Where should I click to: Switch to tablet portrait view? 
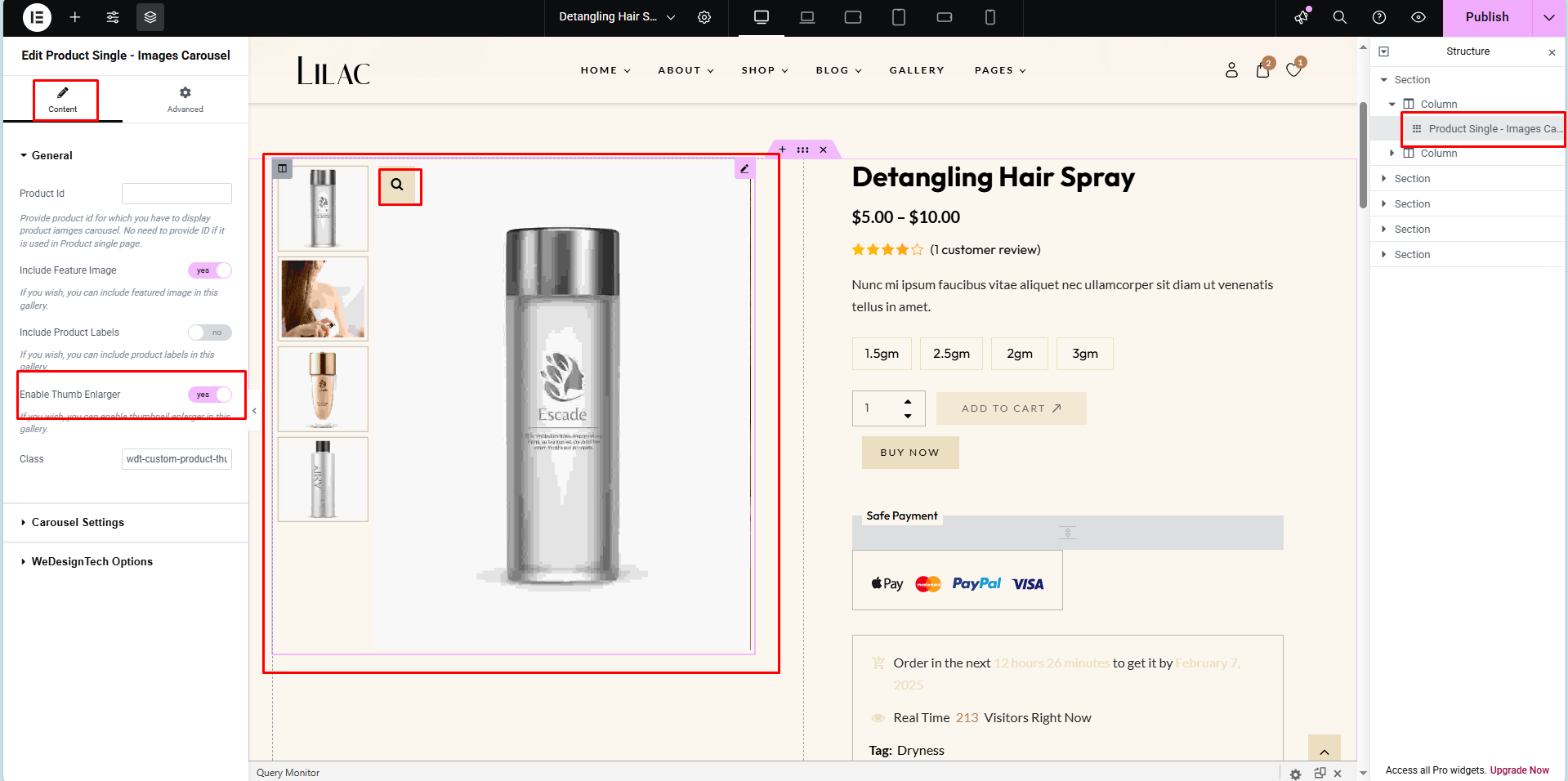(x=899, y=17)
